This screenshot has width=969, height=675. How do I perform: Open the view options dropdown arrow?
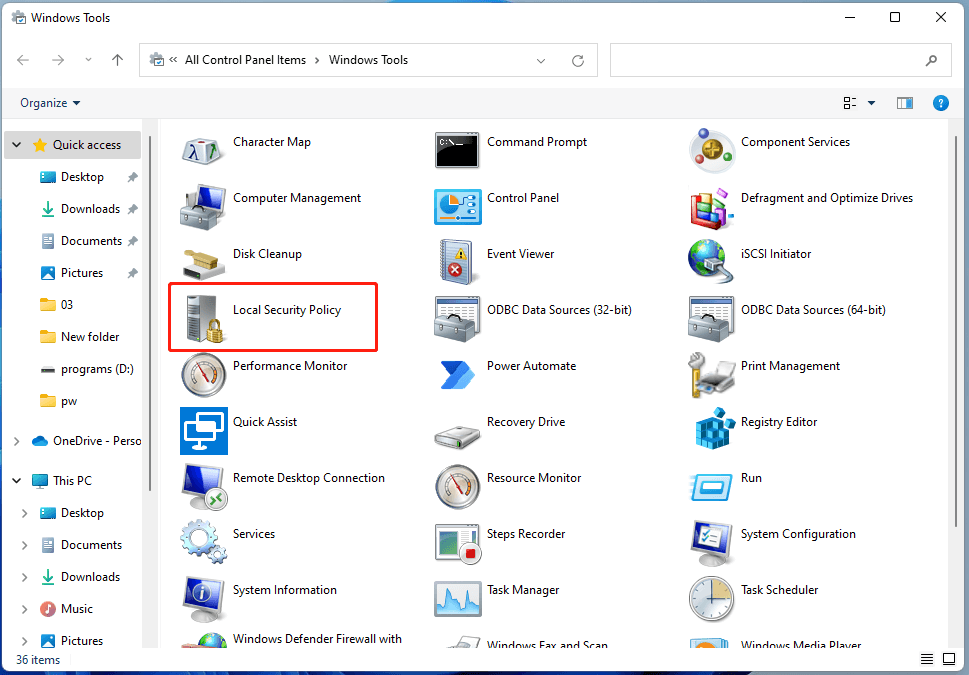tap(871, 103)
